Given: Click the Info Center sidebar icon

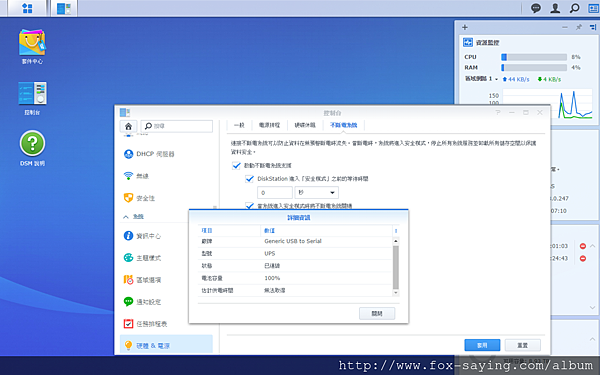Looking at the screenshot, I should (x=128, y=236).
